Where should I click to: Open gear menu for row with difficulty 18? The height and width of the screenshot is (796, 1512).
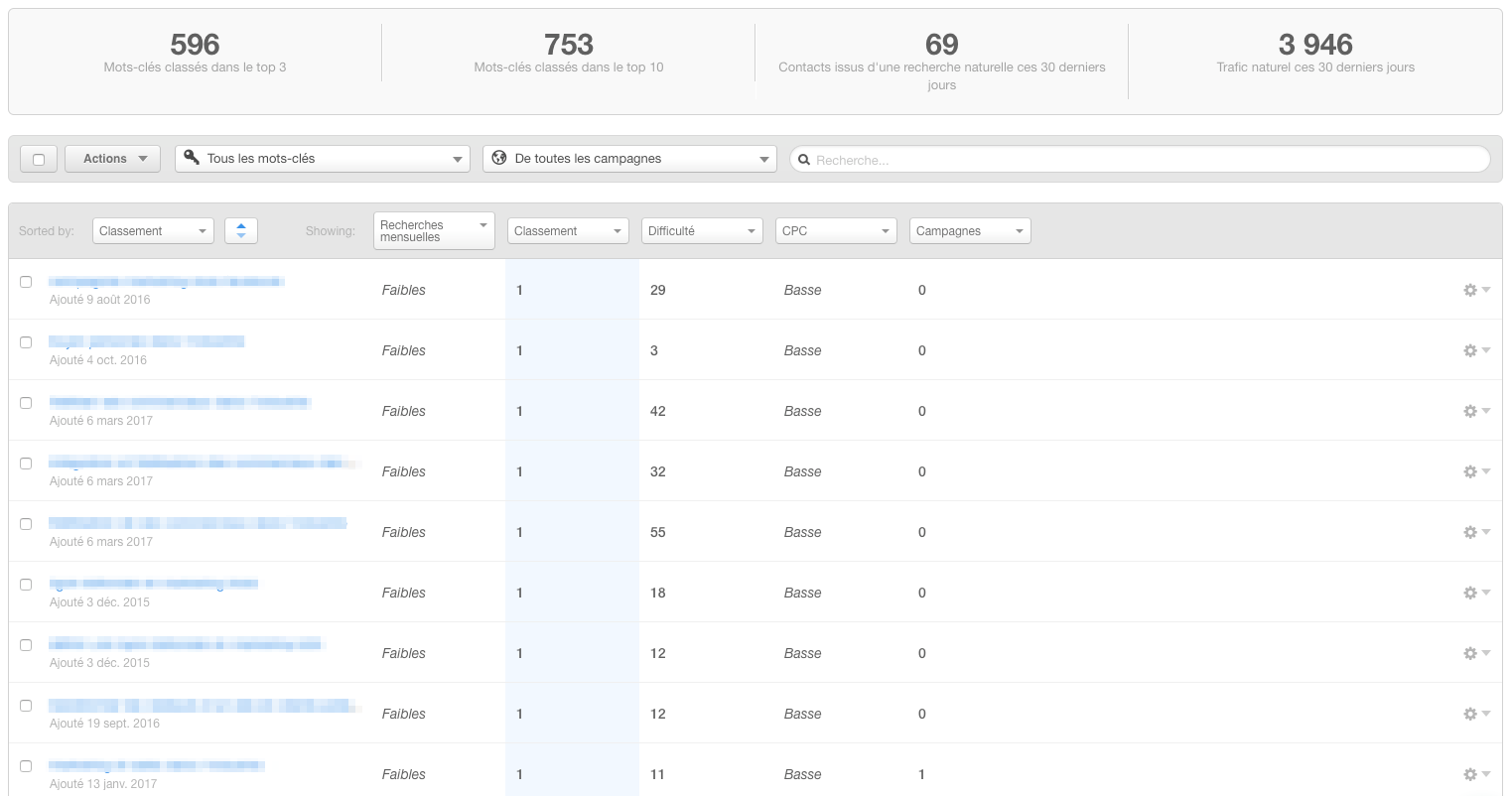(1476, 593)
